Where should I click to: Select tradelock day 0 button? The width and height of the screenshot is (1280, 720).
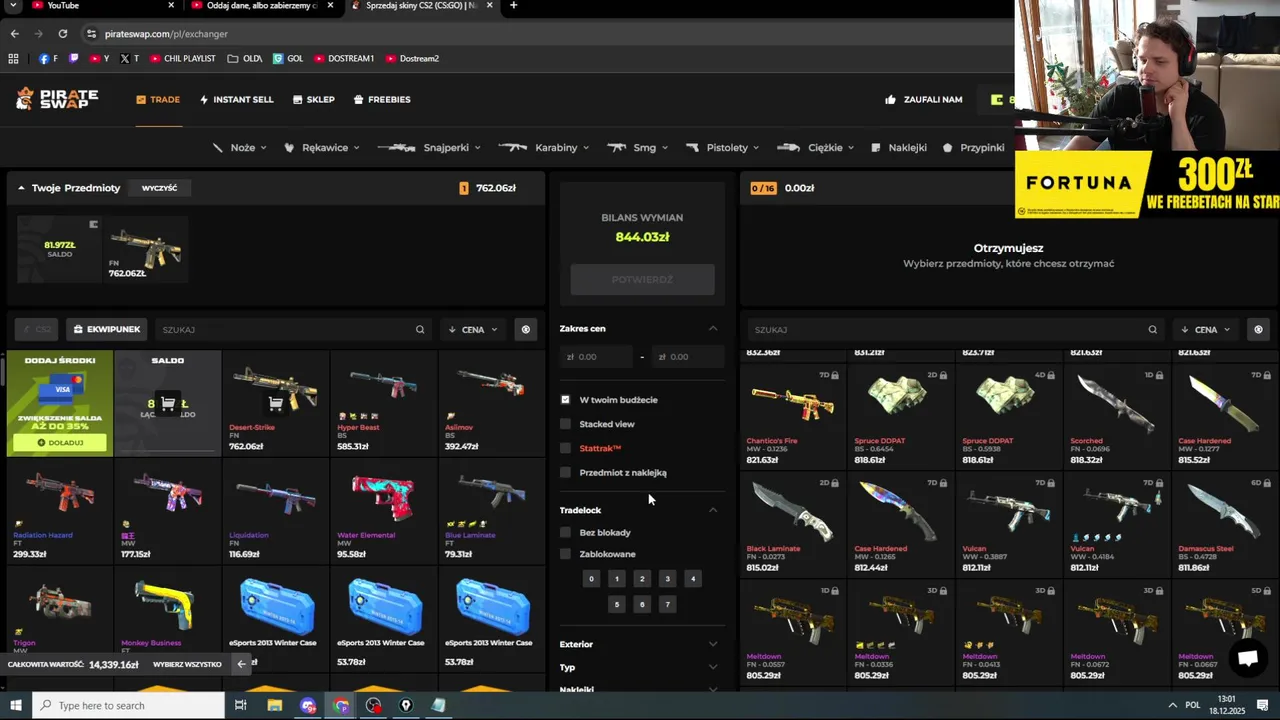[591, 579]
